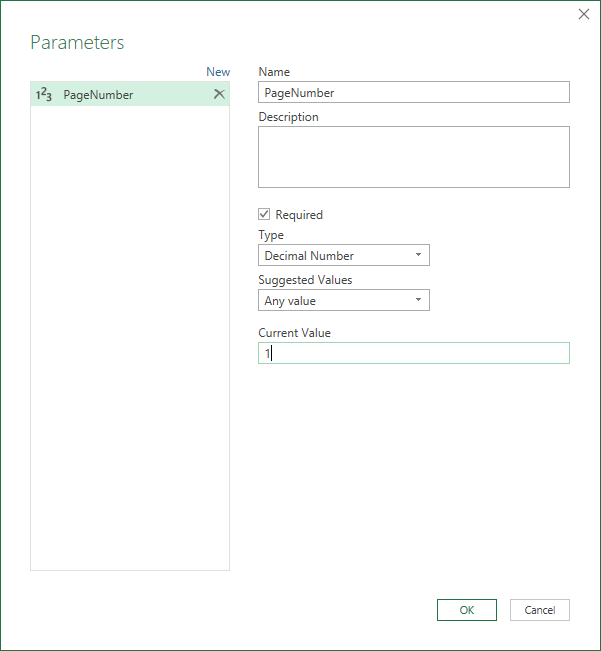The image size is (601, 651).
Task: Click the Parameters dialog heading
Action: [x=77, y=42]
